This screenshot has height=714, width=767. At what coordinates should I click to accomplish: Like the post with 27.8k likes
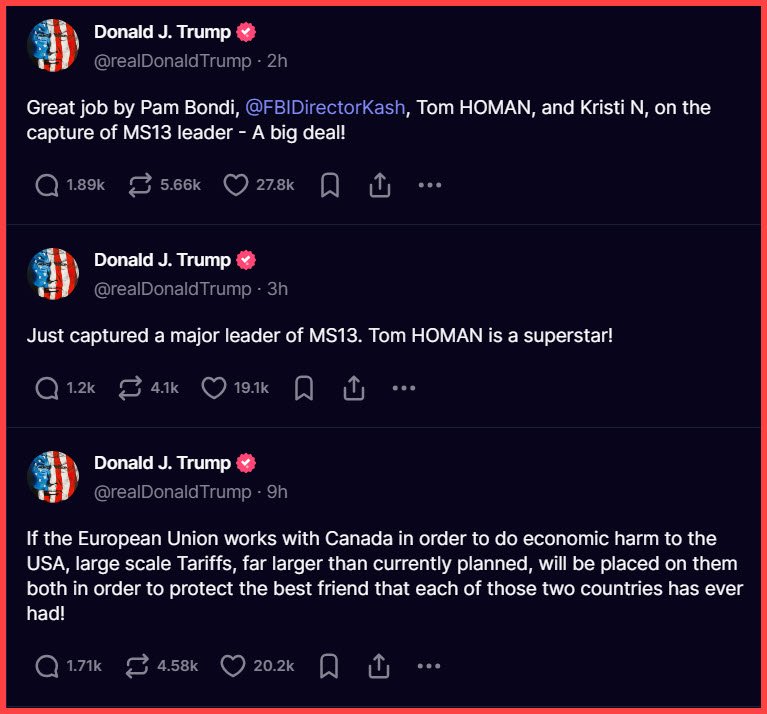tap(235, 185)
